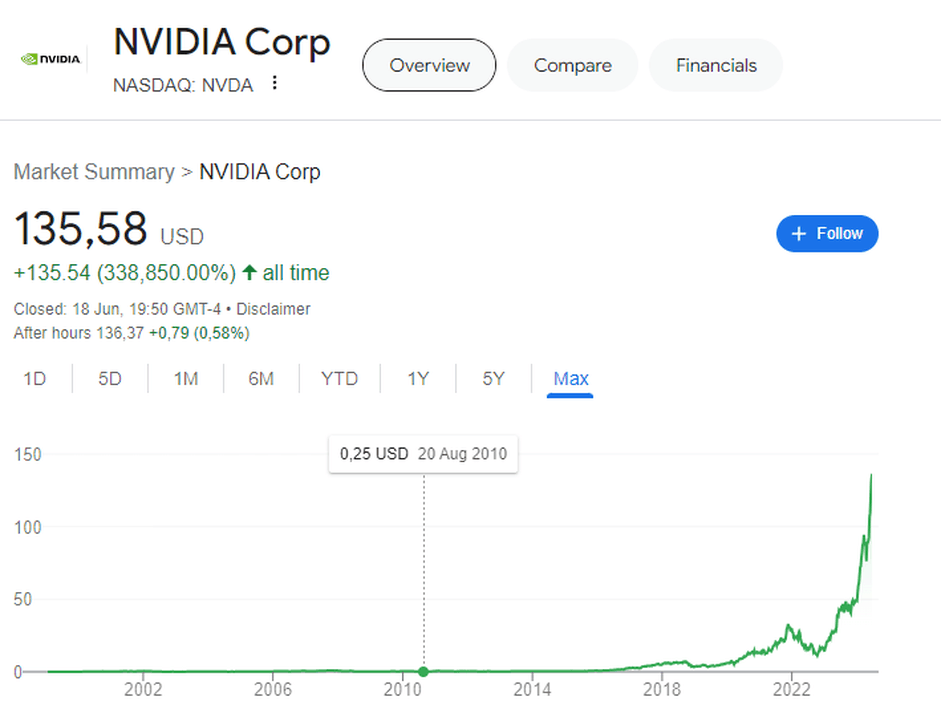Select the 5D time range
The image size is (941, 709).
pos(110,379)
